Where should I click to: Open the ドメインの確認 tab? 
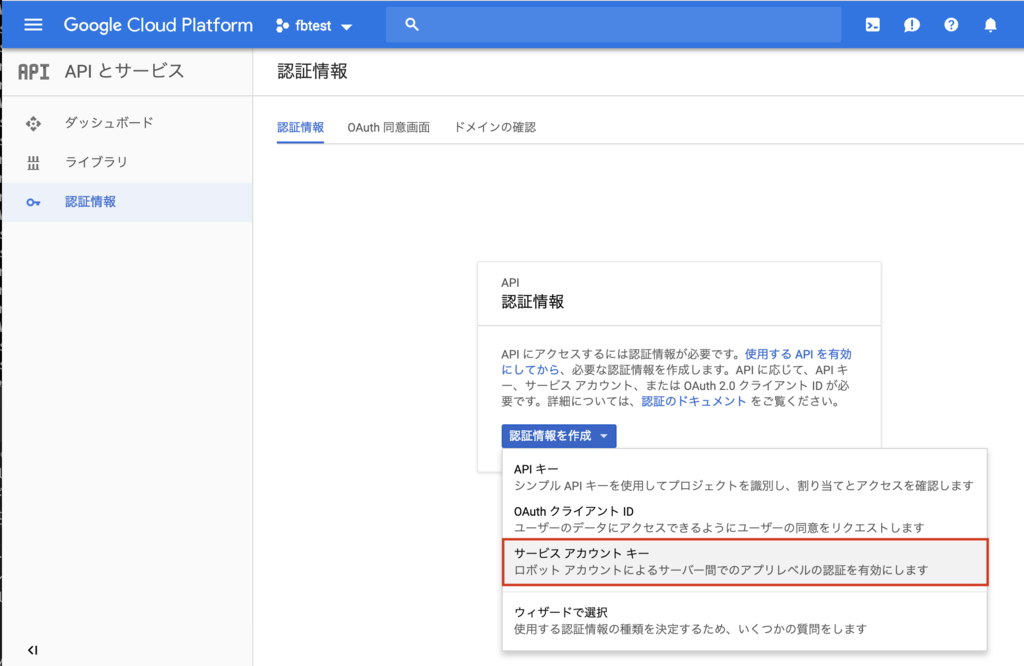coord(494,127)
